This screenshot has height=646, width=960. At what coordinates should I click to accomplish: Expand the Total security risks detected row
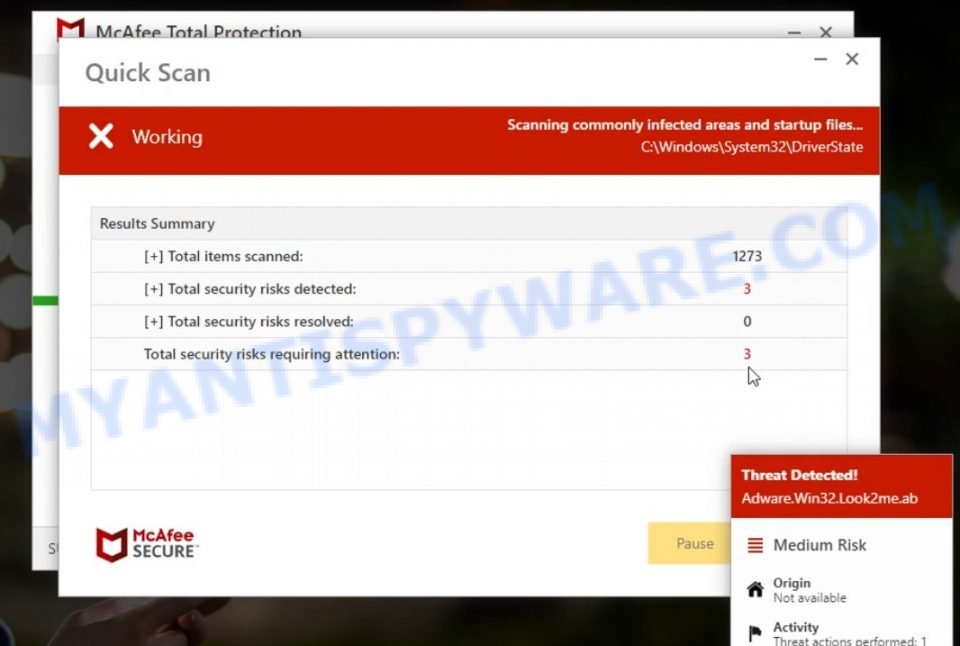(x=154, y=288)
